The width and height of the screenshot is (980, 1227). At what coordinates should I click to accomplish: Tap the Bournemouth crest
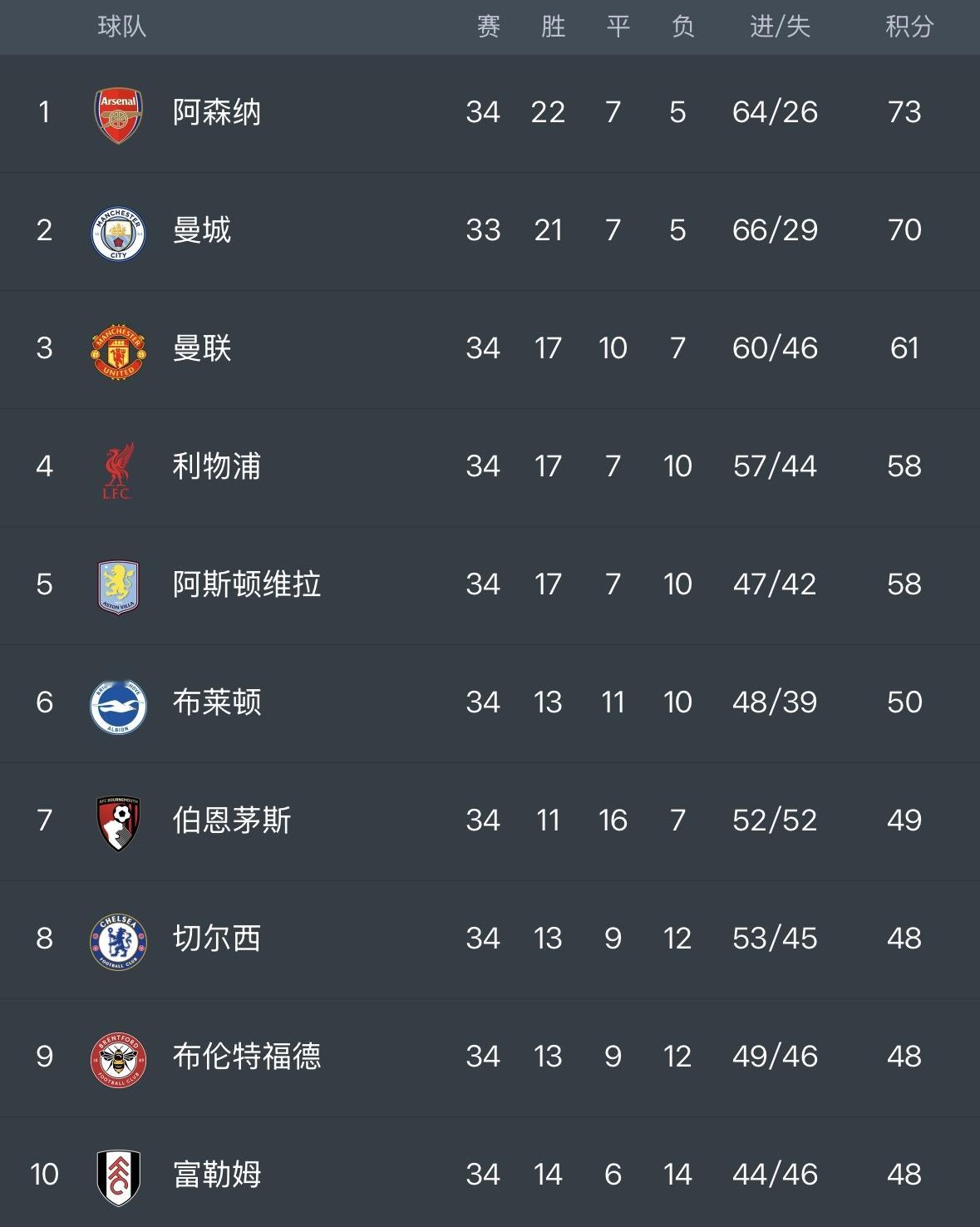[118, 823]
